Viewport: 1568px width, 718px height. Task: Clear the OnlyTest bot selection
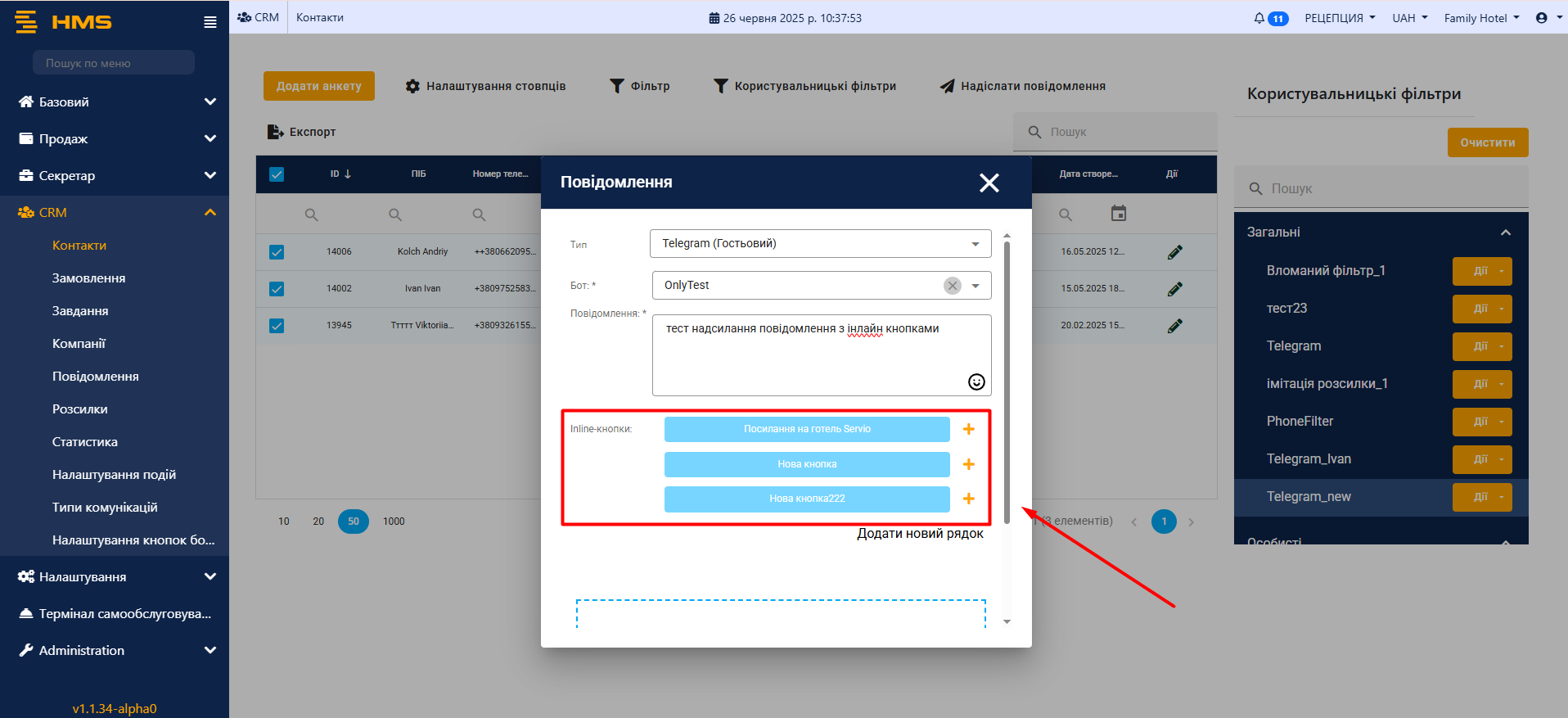pos(952,286)
